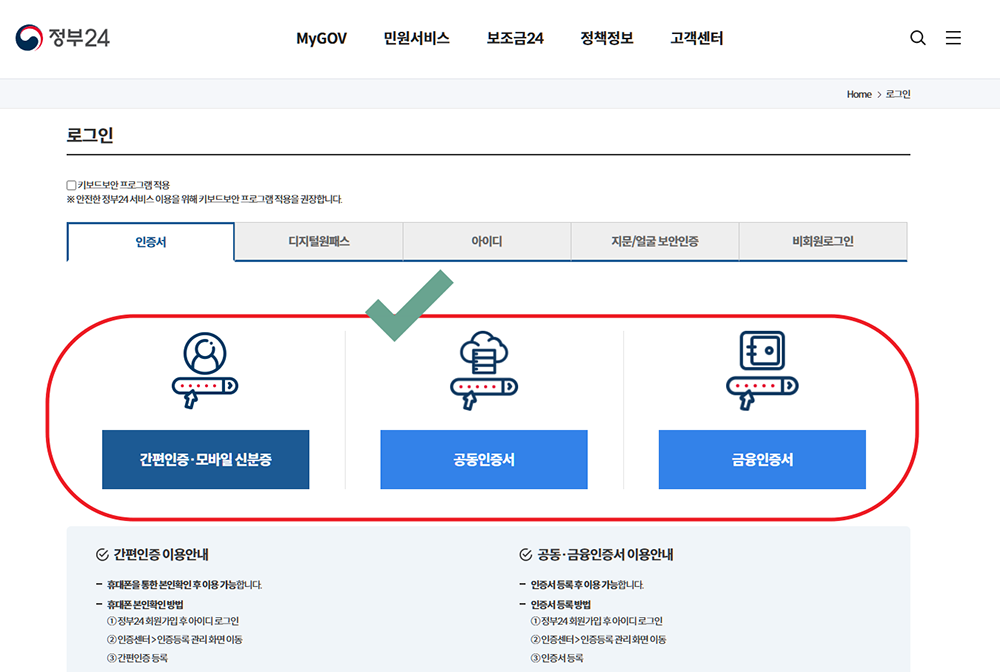This screenshot has height=672, width=1000.
Task: Open the hamburger menu icon
Action: tap(953, 37)
